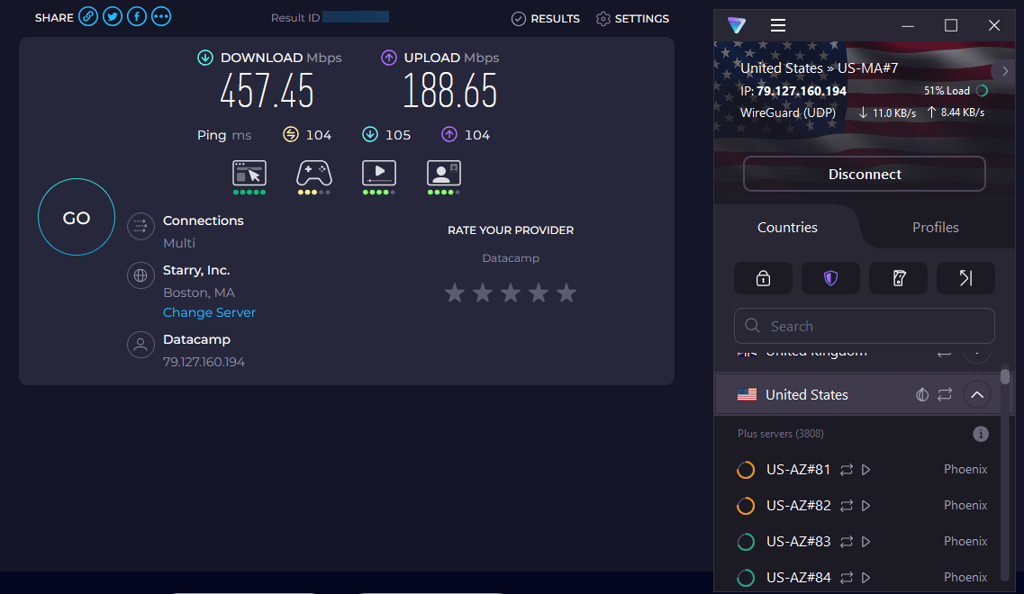The height and width of the screenshot is (594, 1024).
Task: Open Proton VPN hamburger menu
Action: 778,25
